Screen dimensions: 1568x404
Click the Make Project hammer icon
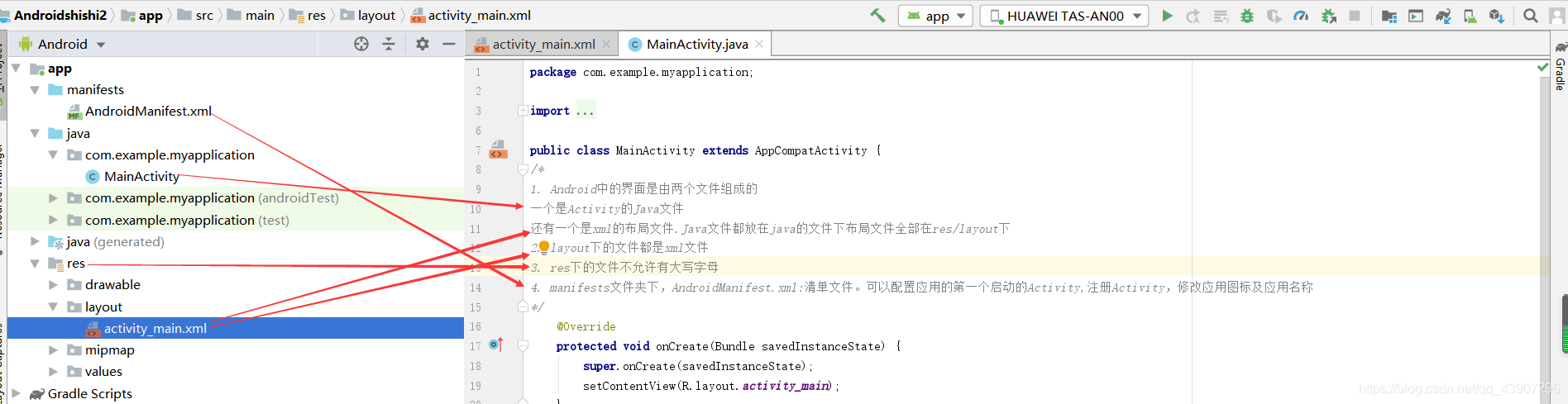[x=877, y=15]
